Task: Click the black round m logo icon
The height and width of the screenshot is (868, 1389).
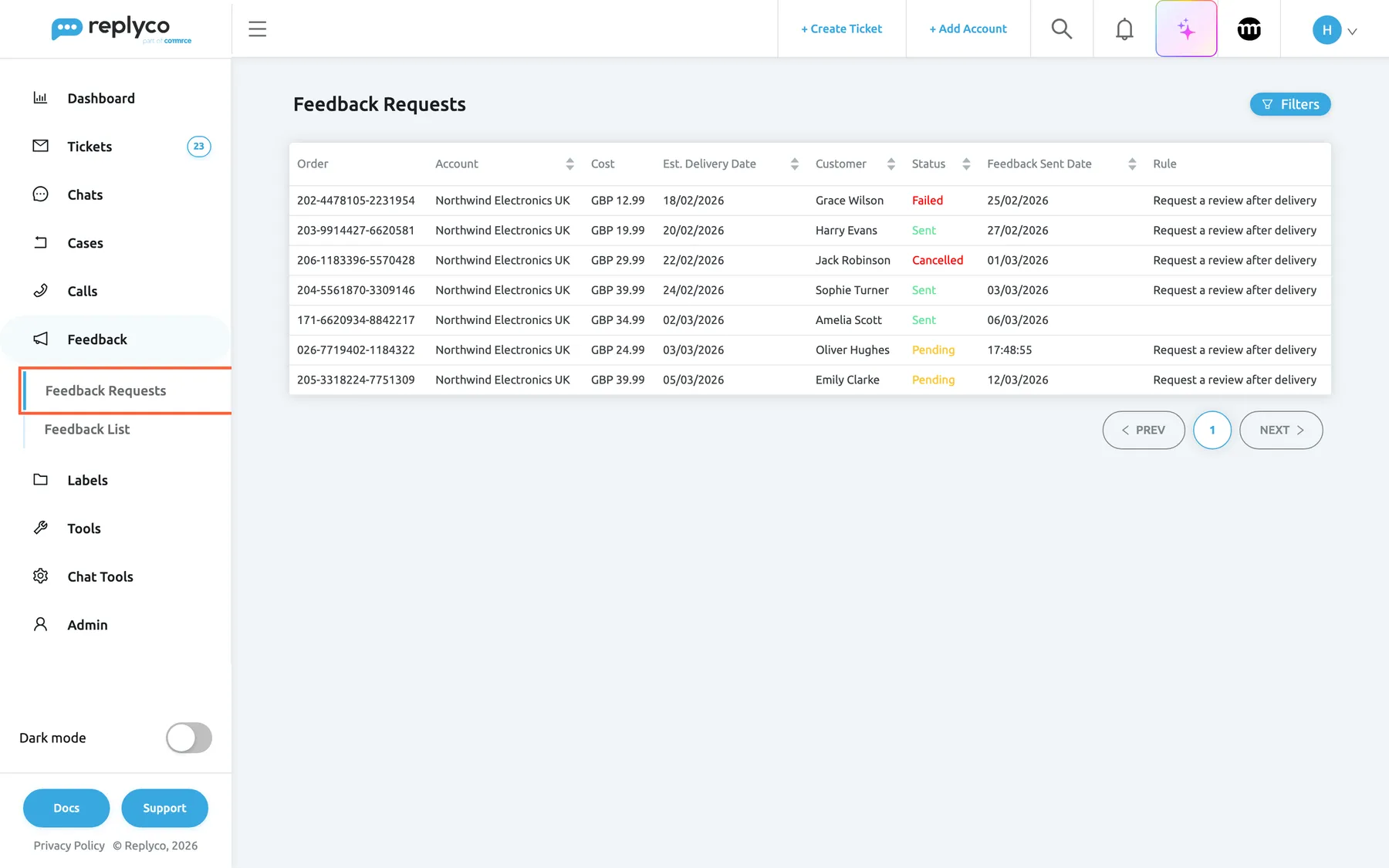Action: pyautogui.click(x=1249, y=29)
